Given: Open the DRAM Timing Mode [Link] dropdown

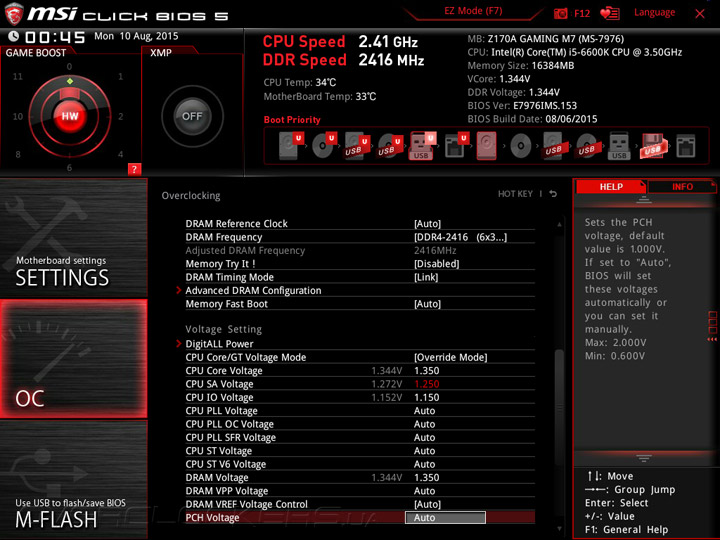Looking at the screenshot, I should tap(426, 277).
